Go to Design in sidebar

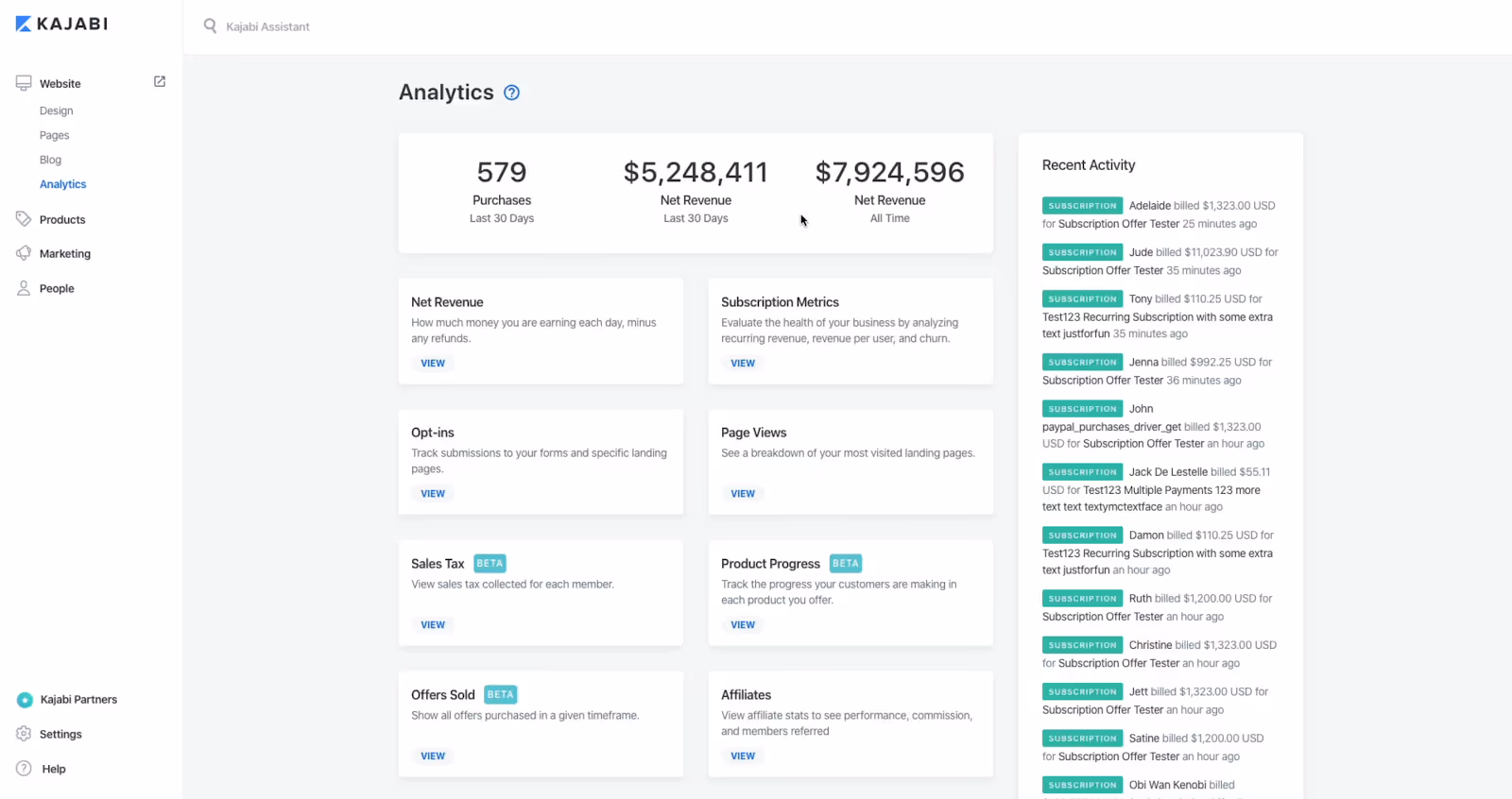tap(56, 110)
